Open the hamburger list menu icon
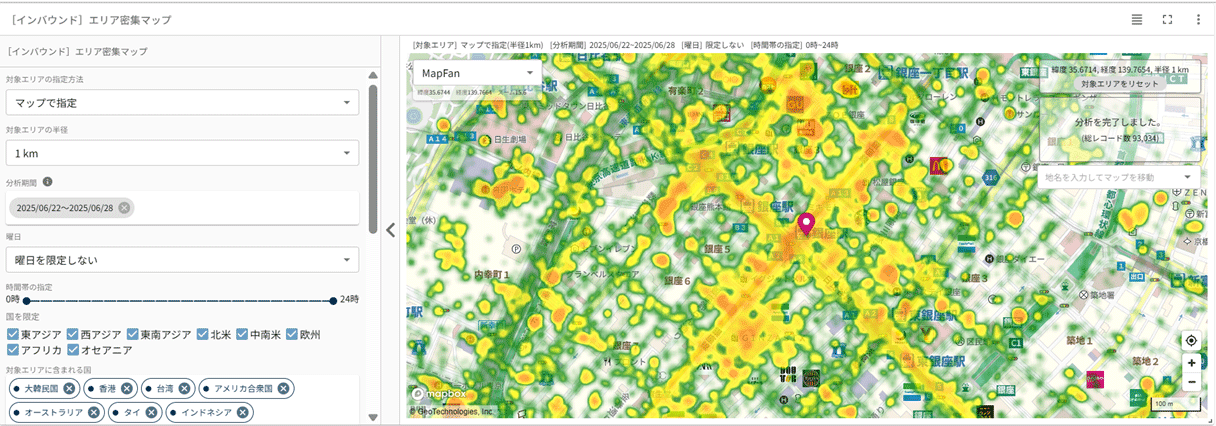This screenshot has width=1216, height=426. tap(1137, 19)
